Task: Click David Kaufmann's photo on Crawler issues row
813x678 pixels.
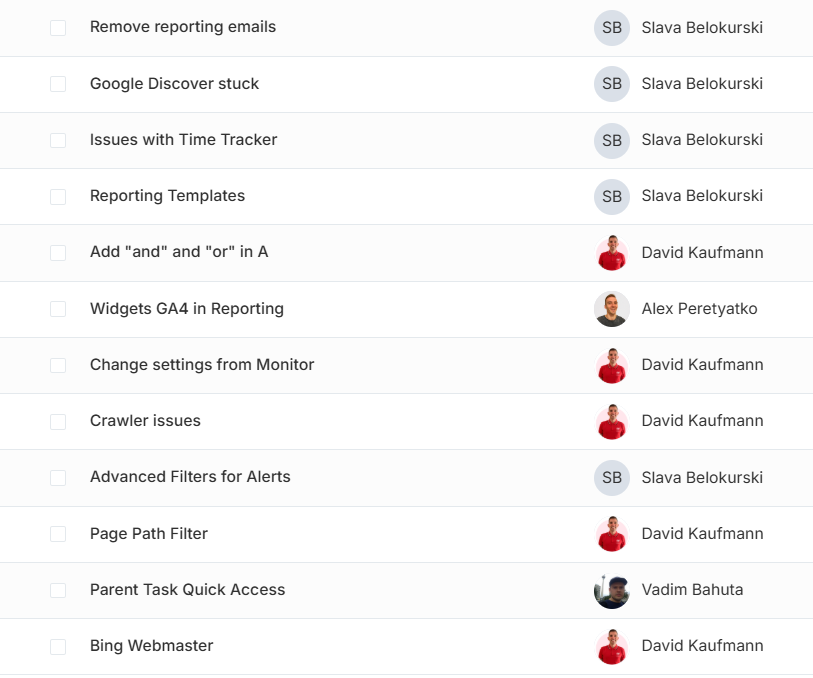Action: [x=611, y=421]
